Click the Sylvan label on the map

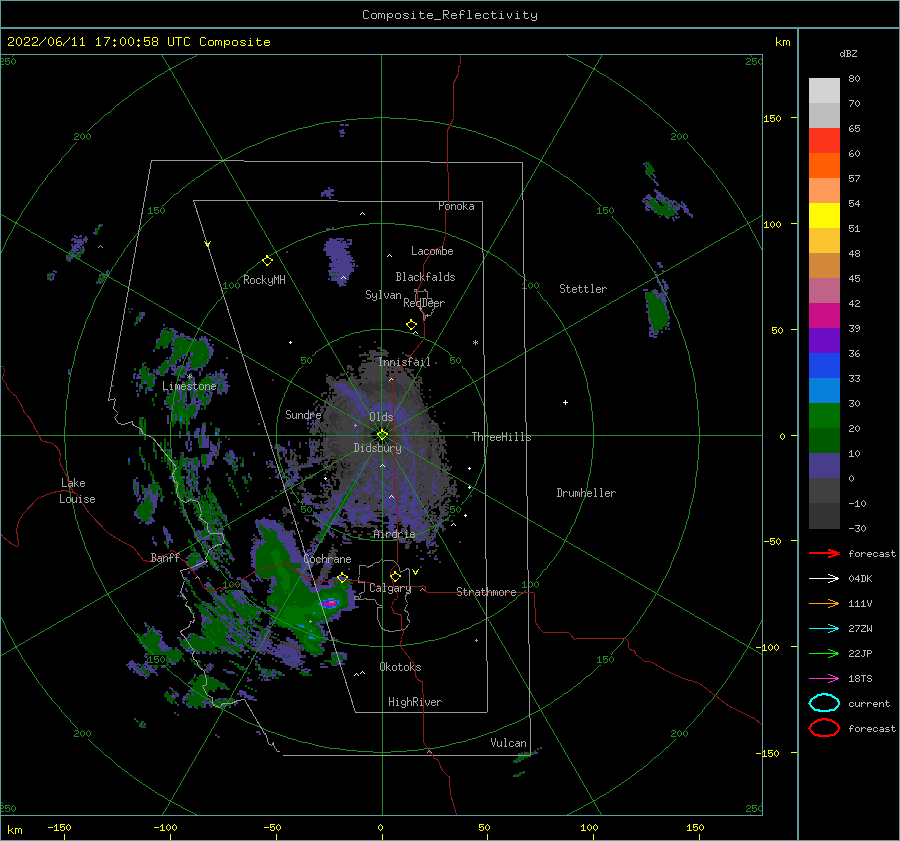pos(383,295)
